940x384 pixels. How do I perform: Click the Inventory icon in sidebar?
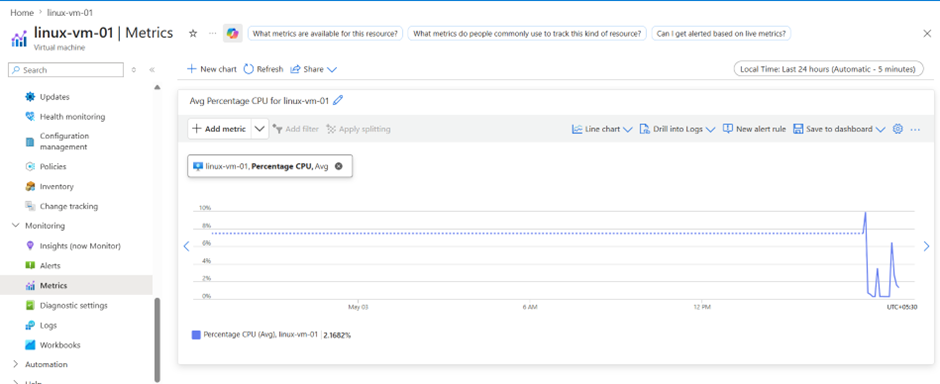30,186
